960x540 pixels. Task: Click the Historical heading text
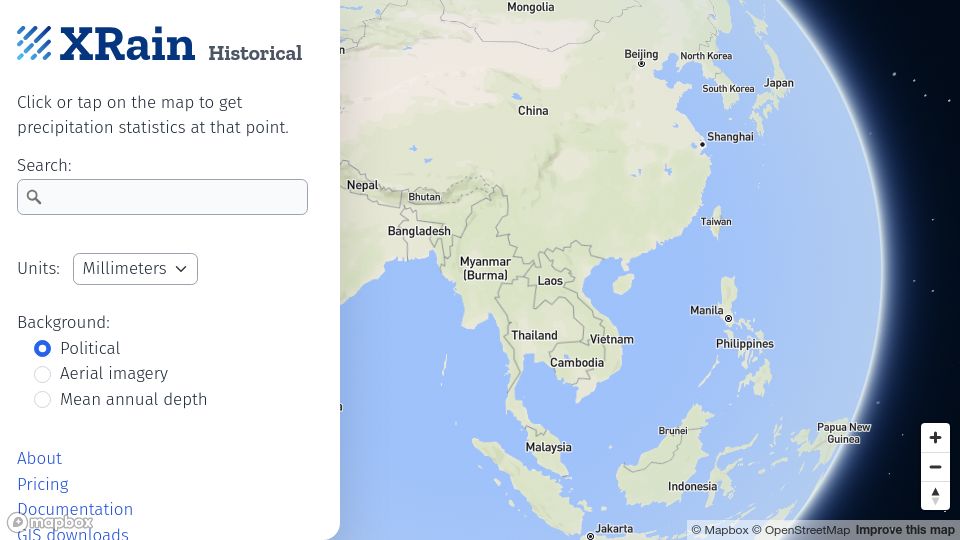(255, 53)
